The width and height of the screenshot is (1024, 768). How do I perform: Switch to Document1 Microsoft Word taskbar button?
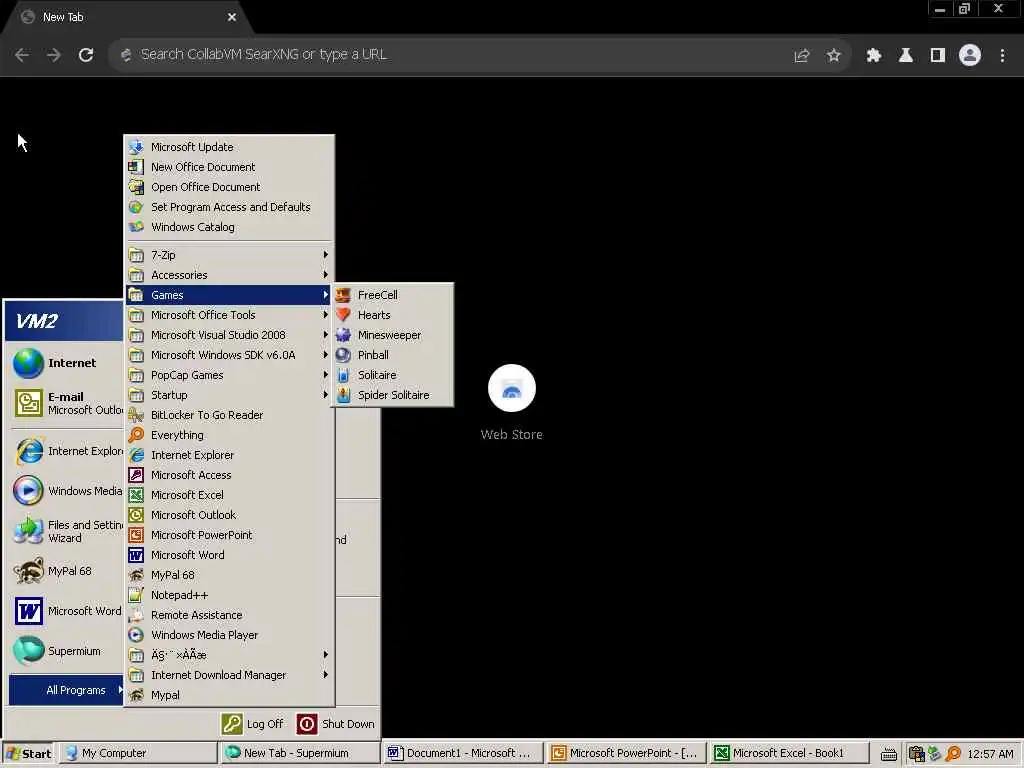click(463, 754)
